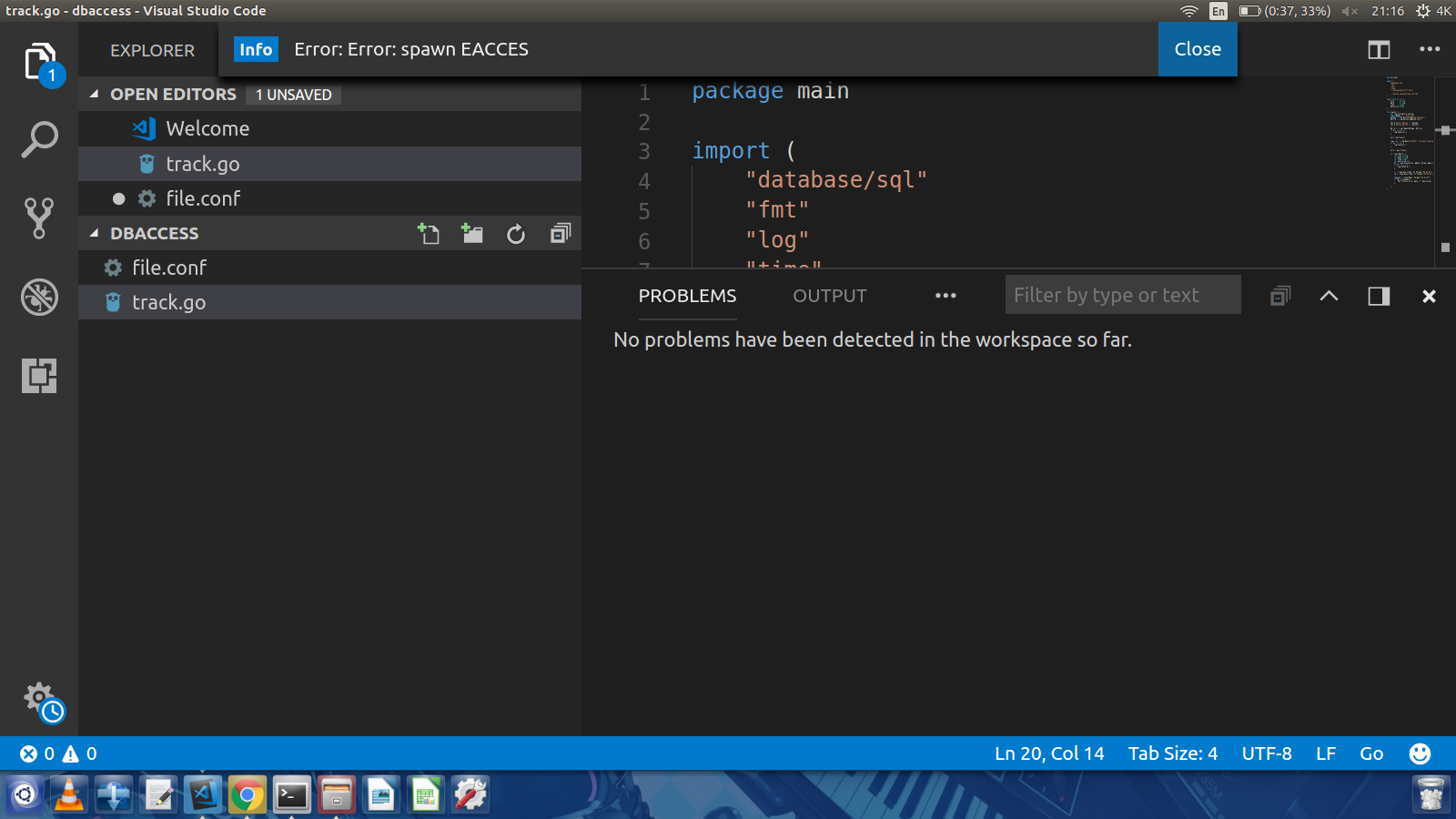The image size is (1456, 819).
Task: Focus the 'Filter by type or text' field
Action: pyautogui.click(x=1123, y=295)
